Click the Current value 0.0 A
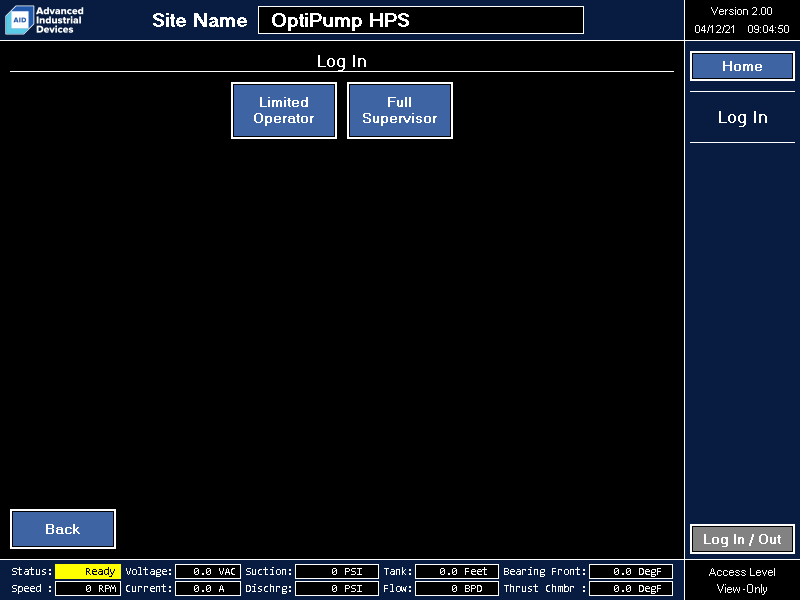Image resolution: width=800 pixels, height=600 pixels. [x=208, y=588]
